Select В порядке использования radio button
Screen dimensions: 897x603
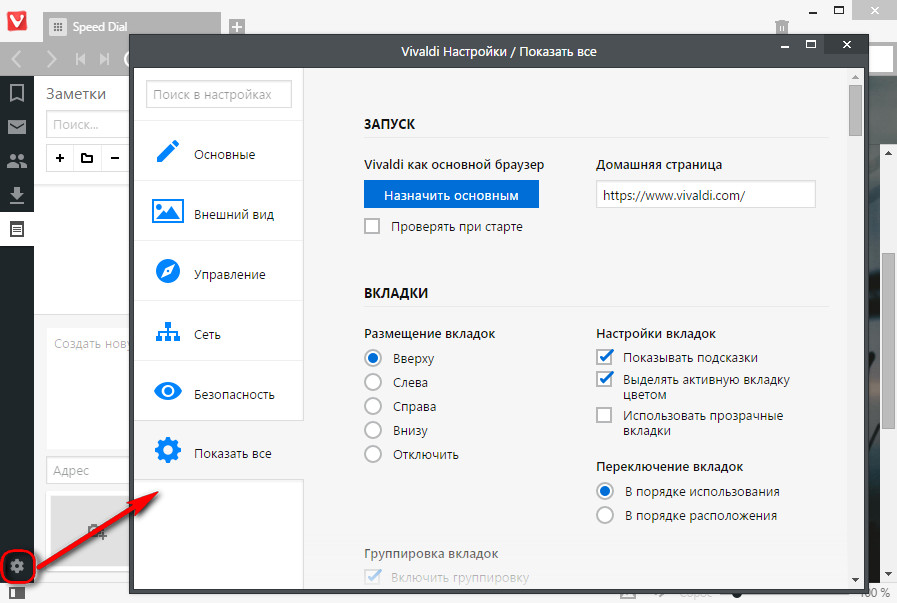click(x=605, y=491)
